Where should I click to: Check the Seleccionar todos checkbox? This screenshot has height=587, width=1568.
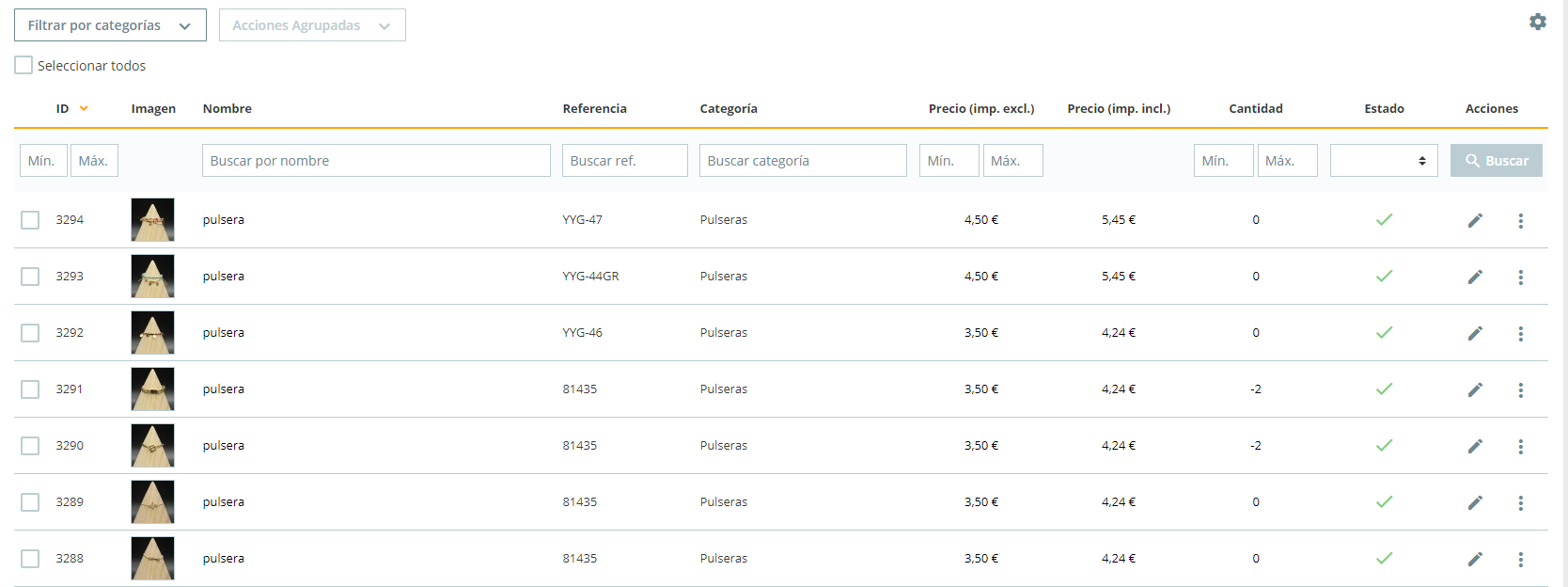(24, 66)
